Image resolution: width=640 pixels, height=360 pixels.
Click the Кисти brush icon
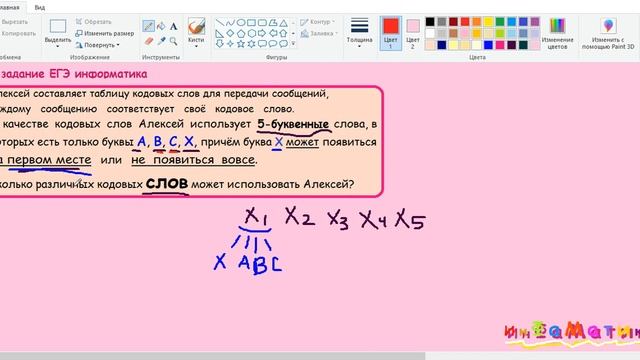(x=196, y=26)
